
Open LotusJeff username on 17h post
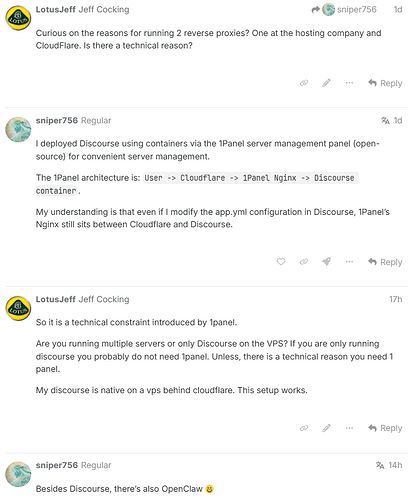coord(56,299)
